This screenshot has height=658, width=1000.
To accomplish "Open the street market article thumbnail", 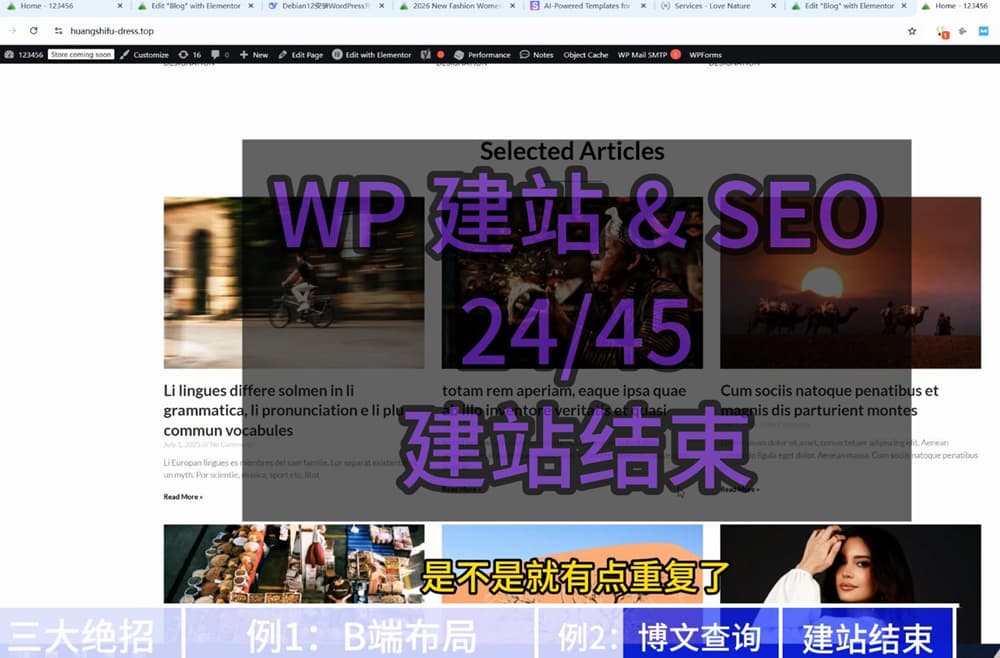I will (294, 564).
